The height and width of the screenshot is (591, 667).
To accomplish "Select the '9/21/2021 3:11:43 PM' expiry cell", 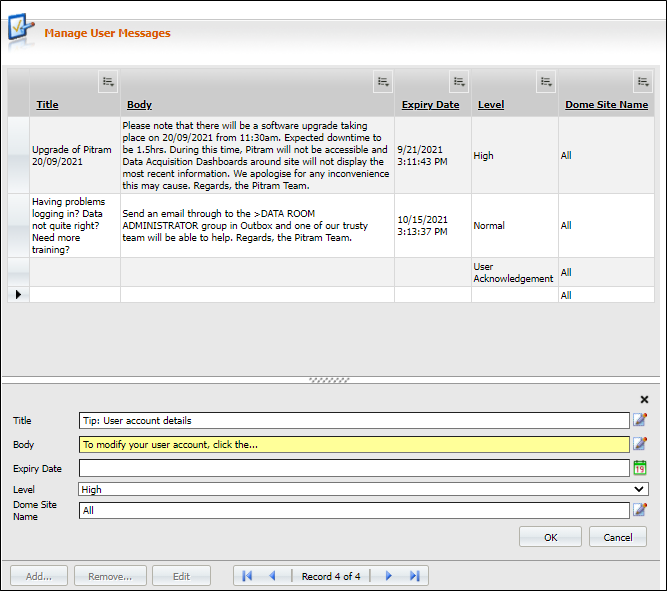I will [x=433, y=155].
